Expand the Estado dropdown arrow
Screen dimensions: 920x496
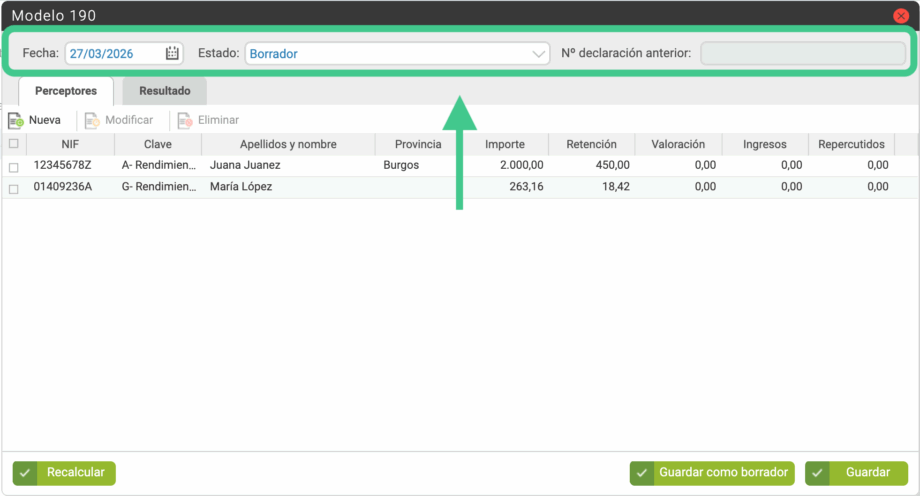[539, 54]
